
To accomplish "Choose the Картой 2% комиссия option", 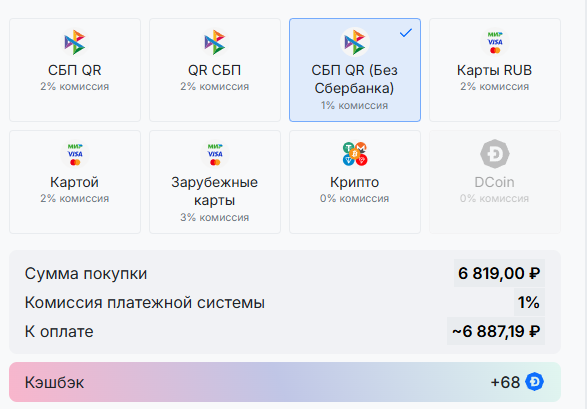I will [75, 182].
